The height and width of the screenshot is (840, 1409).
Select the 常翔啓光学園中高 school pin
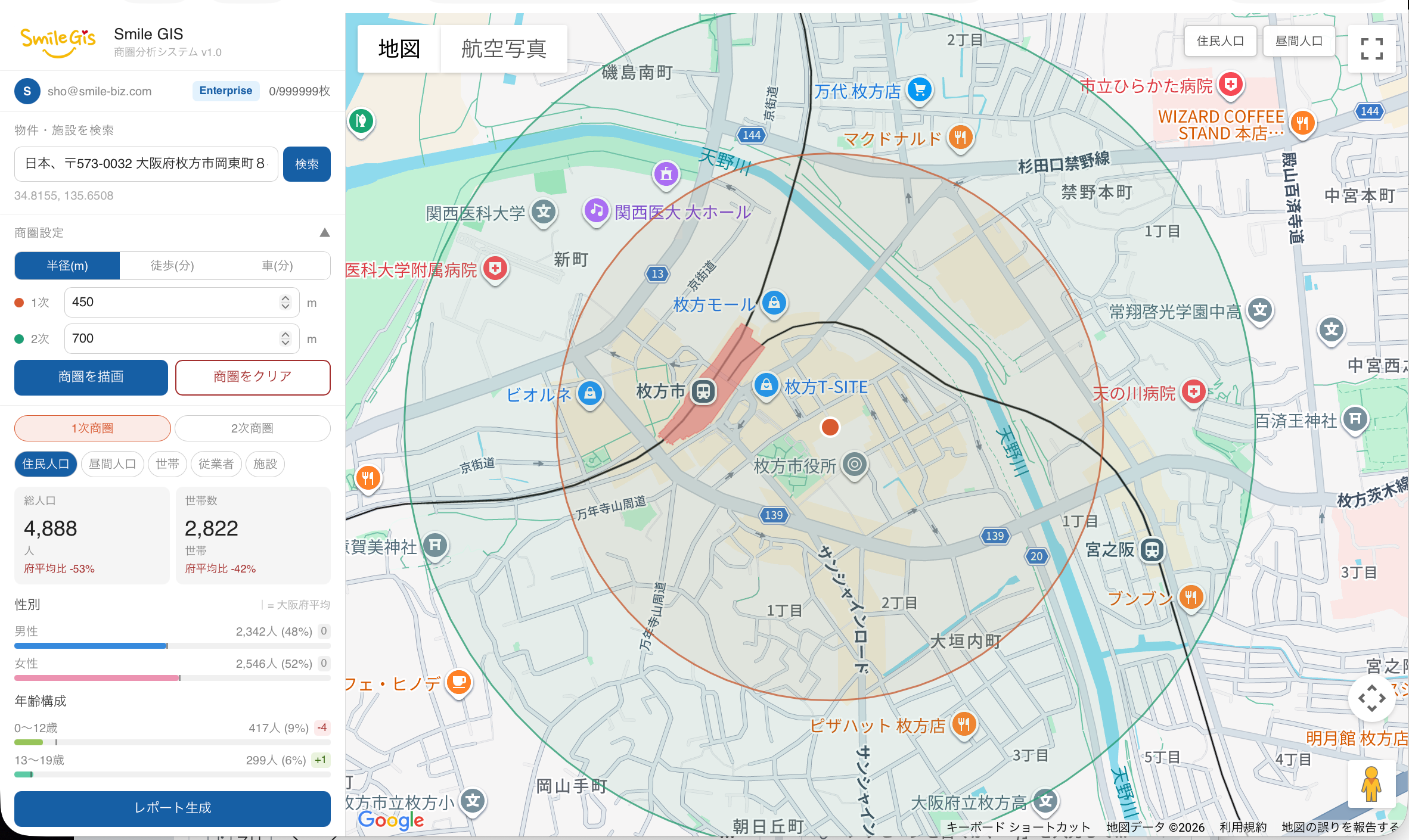click(x=1260, y=310)
